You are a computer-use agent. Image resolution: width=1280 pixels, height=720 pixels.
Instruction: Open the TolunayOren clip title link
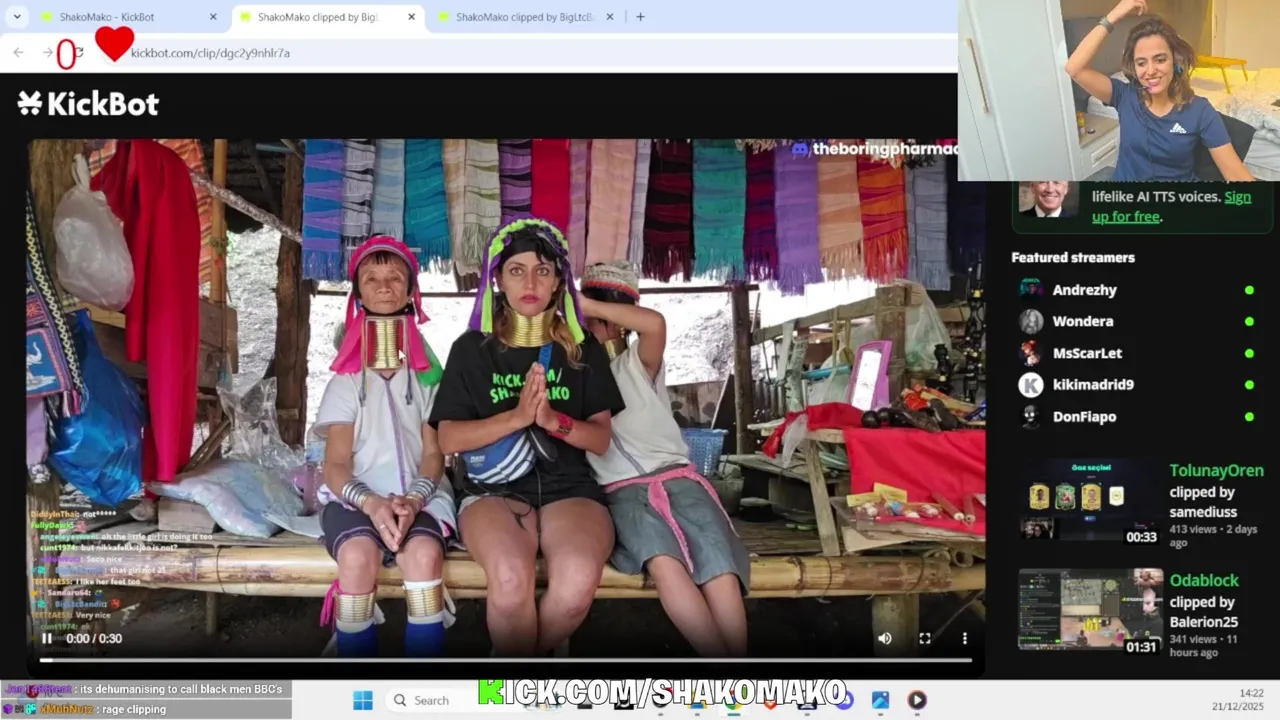[1216, 470]
